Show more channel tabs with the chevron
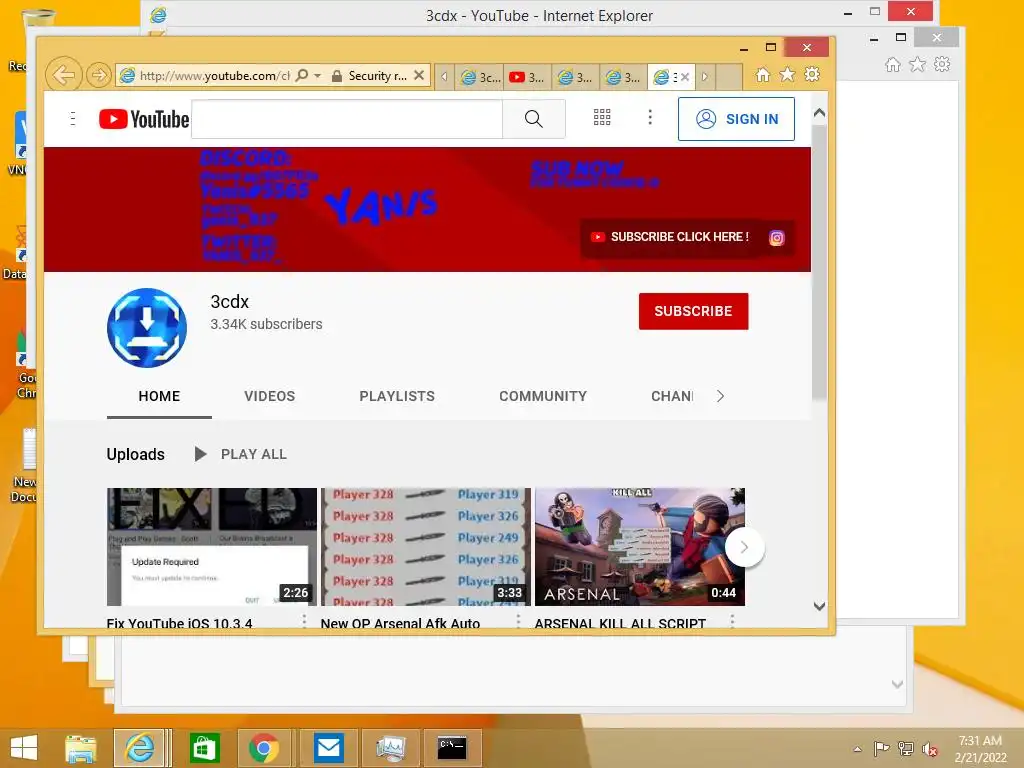The image size is (1024, 768). (x=720, y=396)
